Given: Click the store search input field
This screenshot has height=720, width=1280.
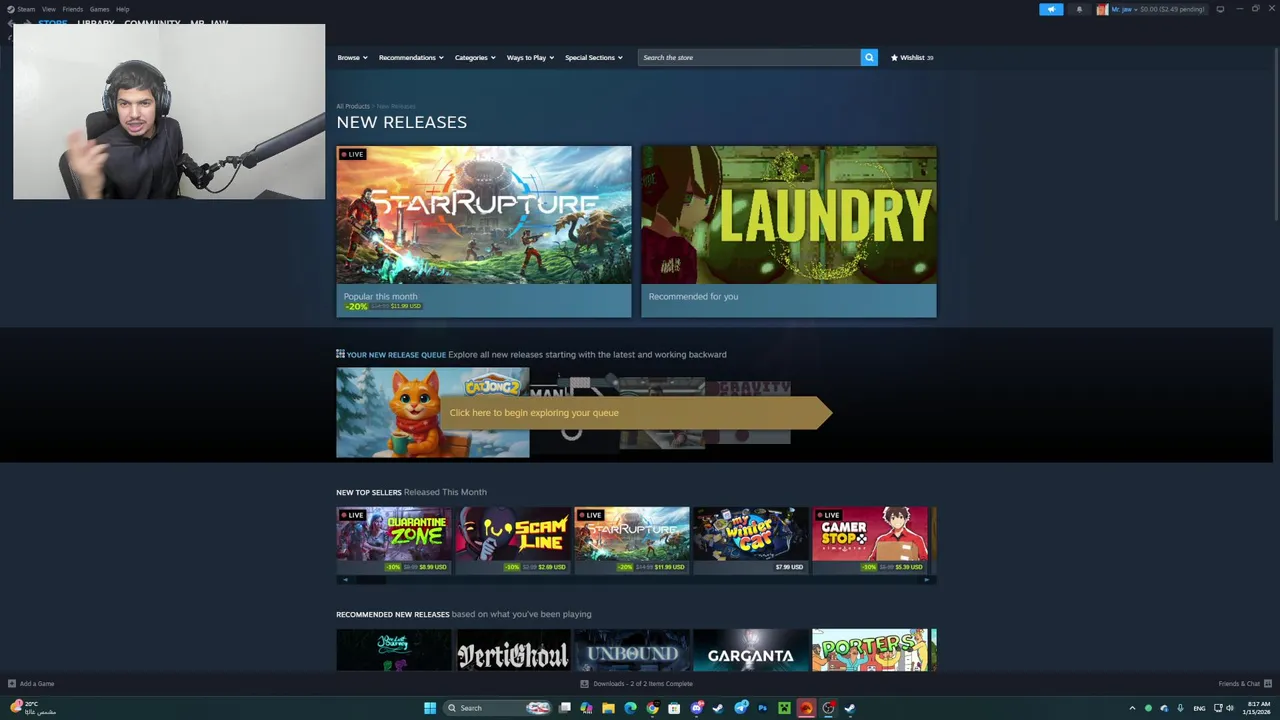Looking at the screenshot, I should [x=749, y=57].
